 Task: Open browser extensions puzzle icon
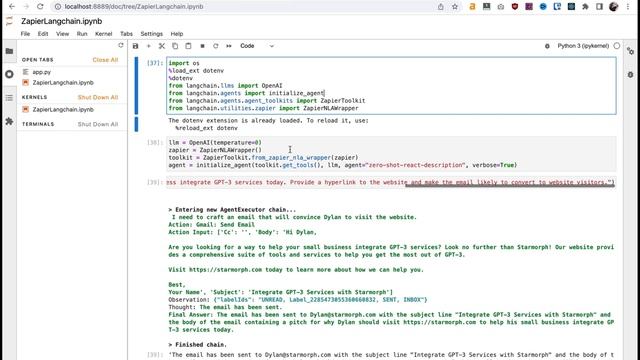pos(585,7)
